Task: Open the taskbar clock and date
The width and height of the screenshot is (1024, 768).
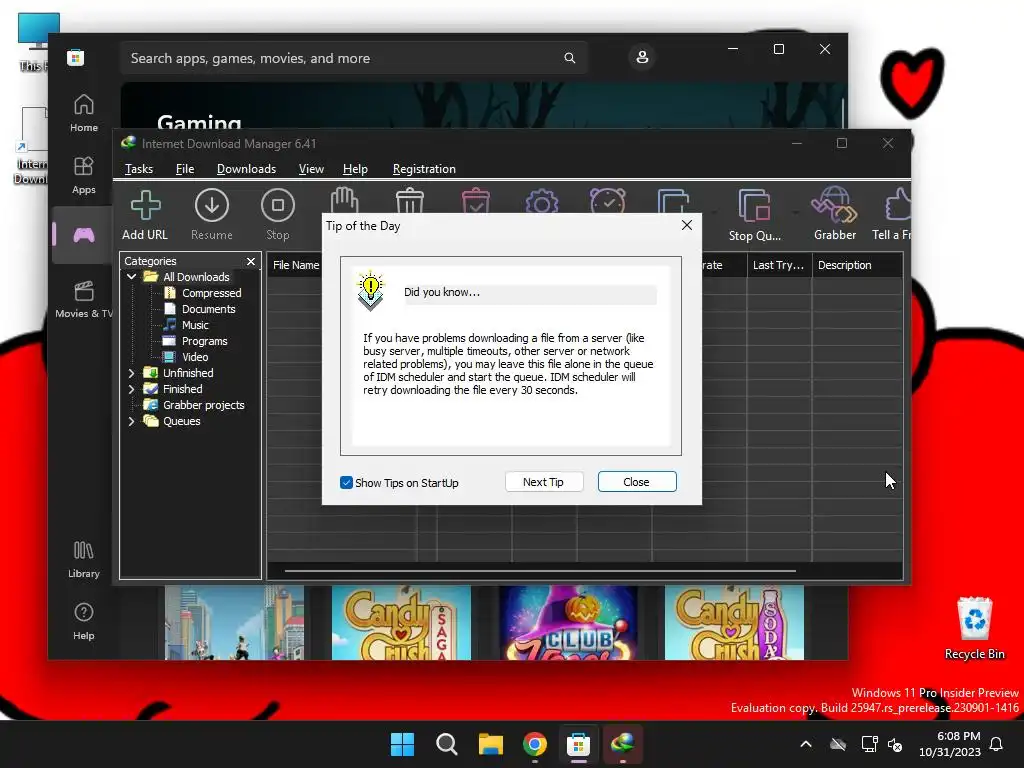Action: click(x=950, y=744)
